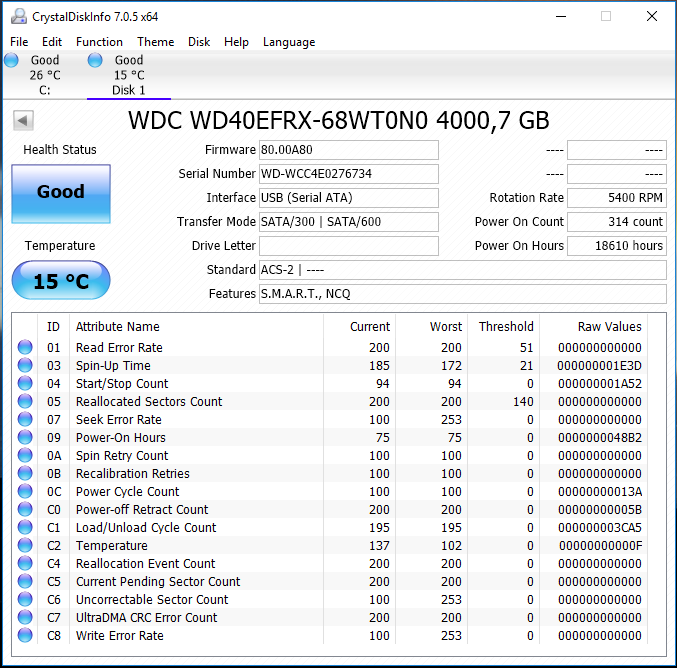This screenshot has height=668, width=677.
Task: Click threshold value 140 in Reallocated Sectors row
Action: (x=523, y=401)
